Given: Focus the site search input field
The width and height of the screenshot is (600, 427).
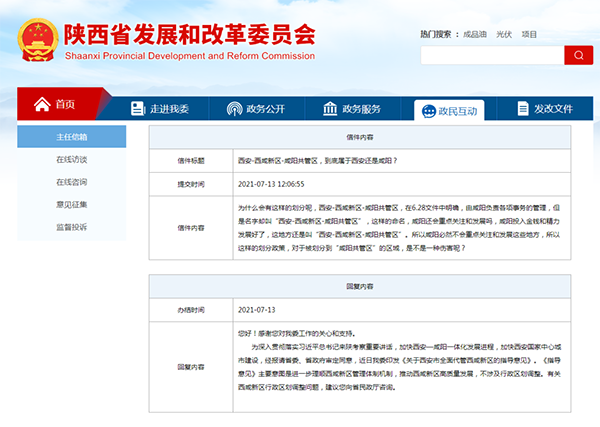Looking at the screenshot, I should (x=490, y=55).
